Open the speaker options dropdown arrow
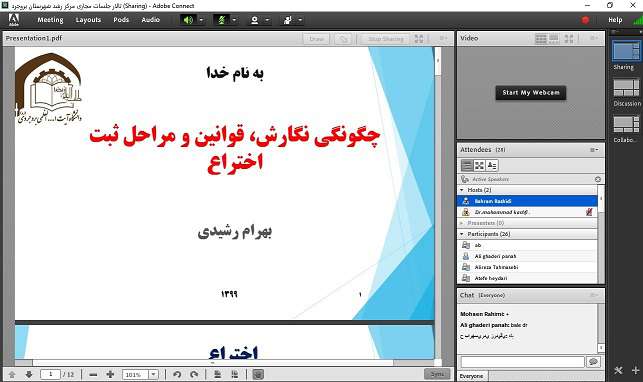Image resolution: width=643 pixels, height=382 pixels. tap(201, 20)
